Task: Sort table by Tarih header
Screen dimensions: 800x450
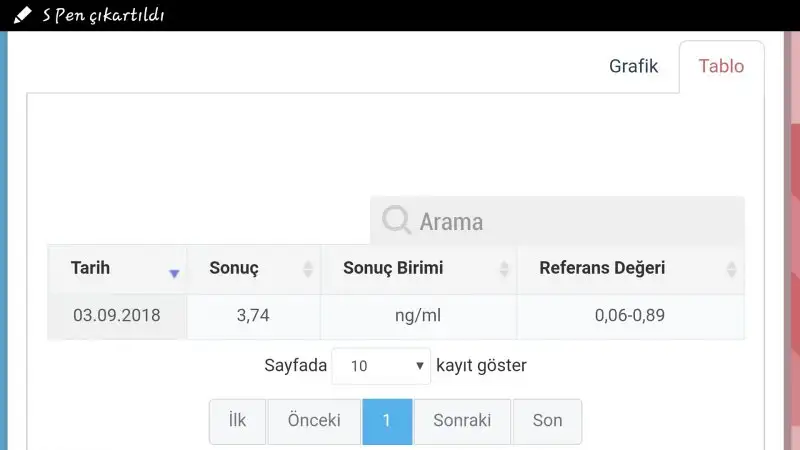Action: (x=91, y=268)
